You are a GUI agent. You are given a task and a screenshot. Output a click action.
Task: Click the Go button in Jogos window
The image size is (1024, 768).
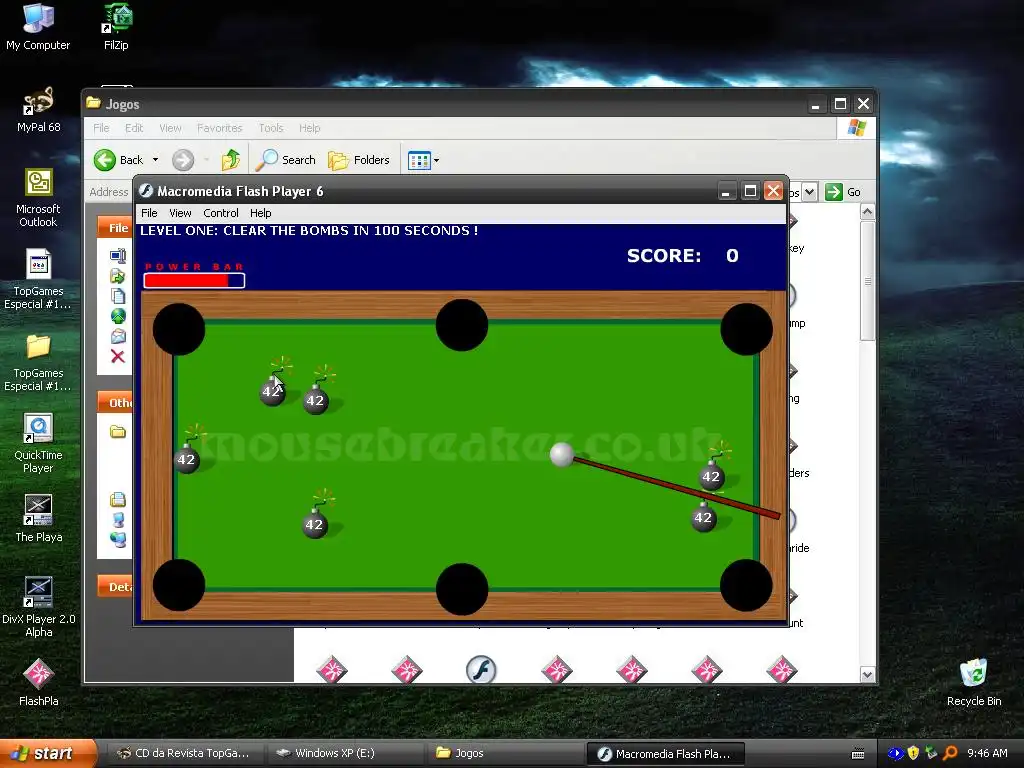[843, 192]
